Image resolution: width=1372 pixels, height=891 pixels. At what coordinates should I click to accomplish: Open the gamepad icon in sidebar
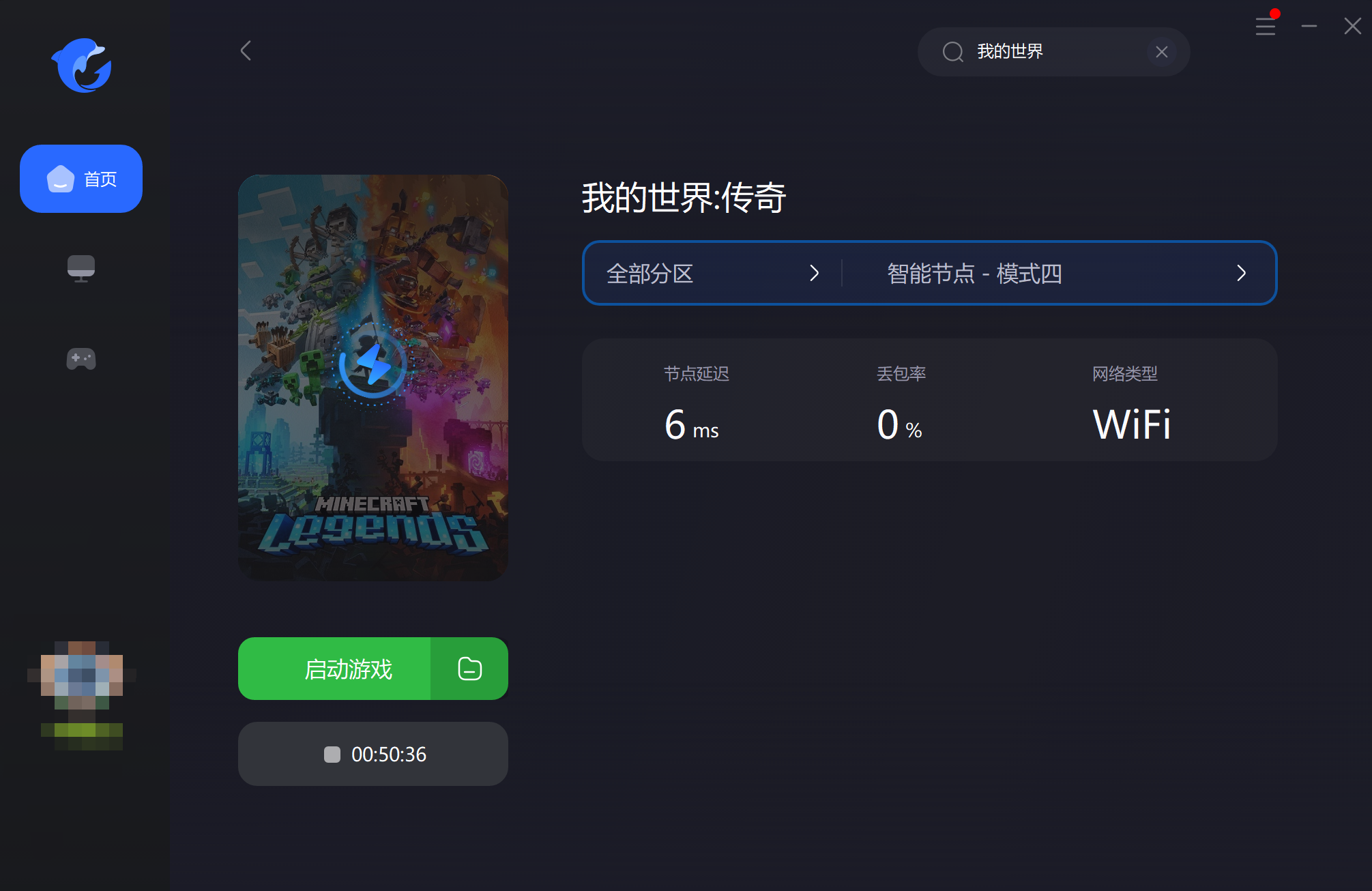pyautogui.click(x=81, y=359)
